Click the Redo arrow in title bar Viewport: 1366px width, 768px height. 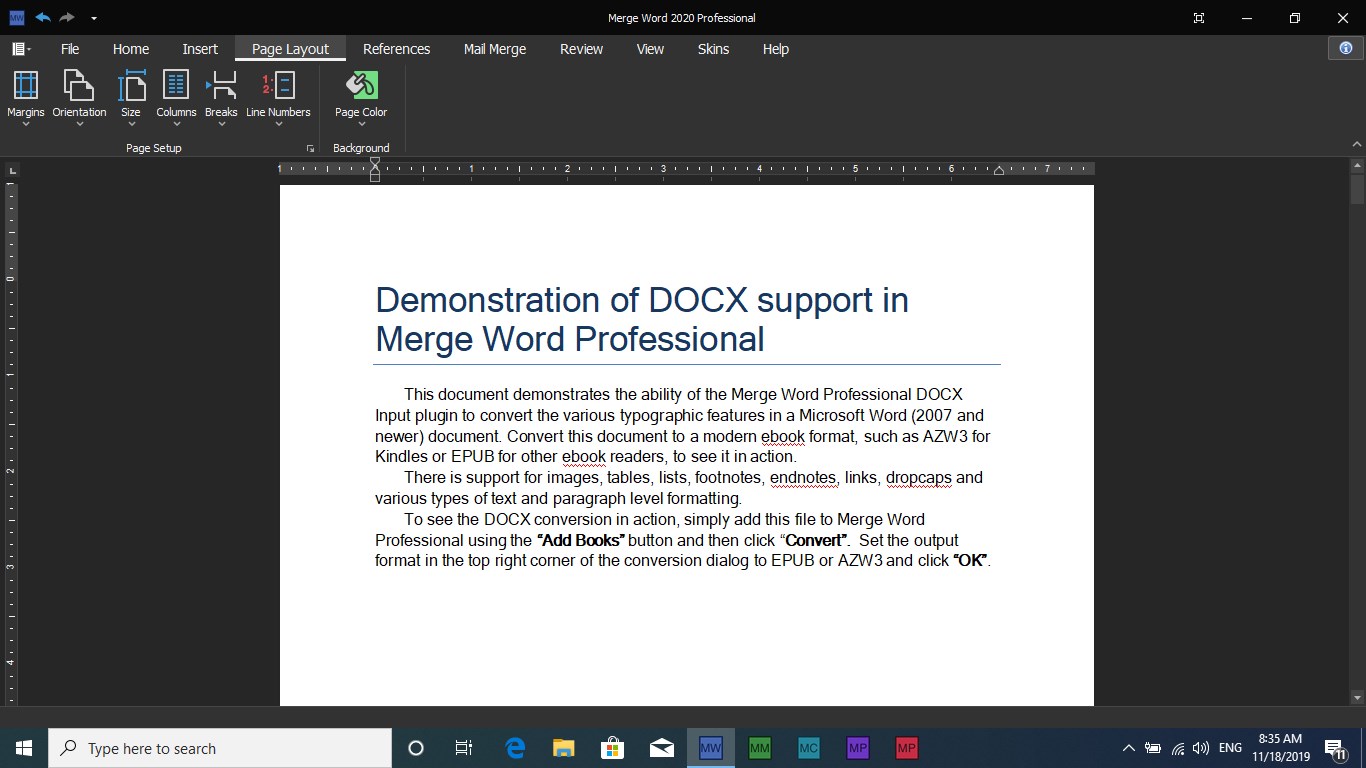[x=67, y=17]
